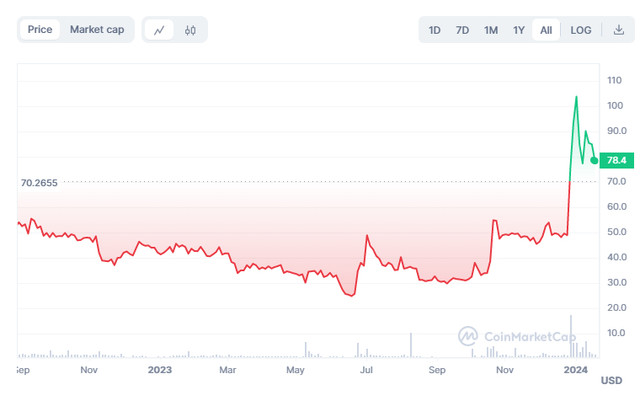Click the 70.2655 baseline price label
Screen dimensions: 640x396
click(x=39, y=182)
